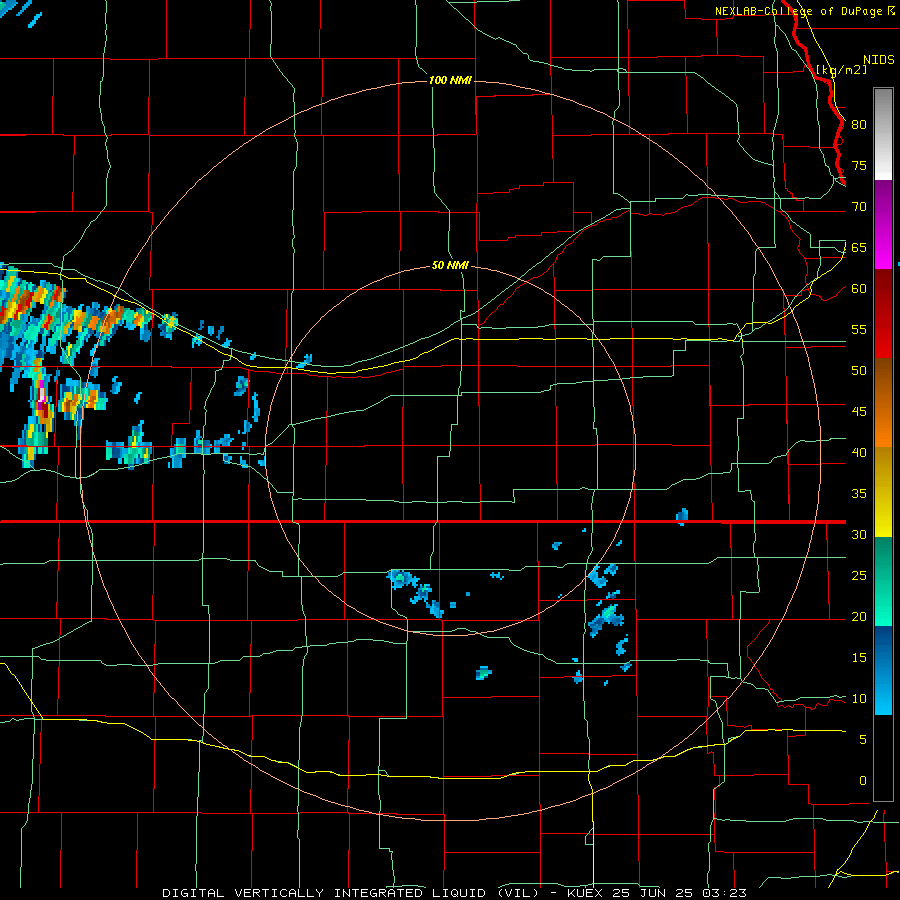Click the "50 NMI" range ring label
Screen dimensions: 900x900
[450, 266]
